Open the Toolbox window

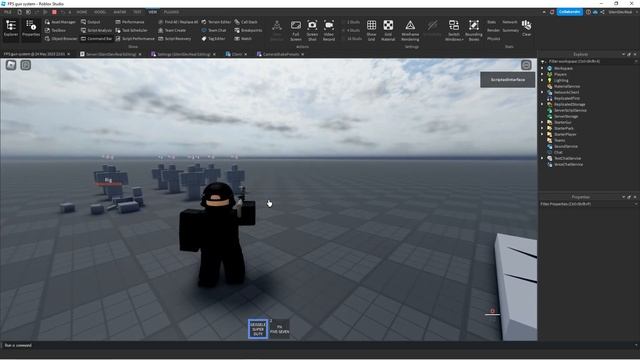point(56,30)
